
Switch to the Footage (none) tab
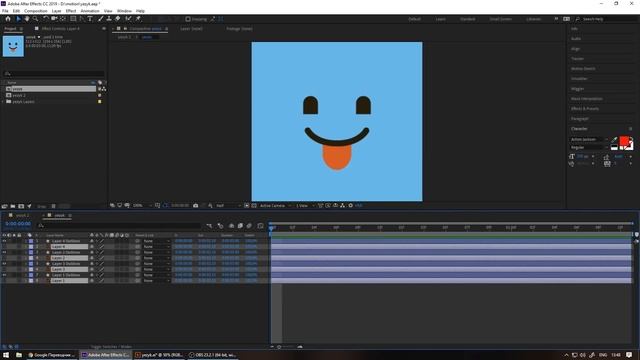[x=239, y=29]
